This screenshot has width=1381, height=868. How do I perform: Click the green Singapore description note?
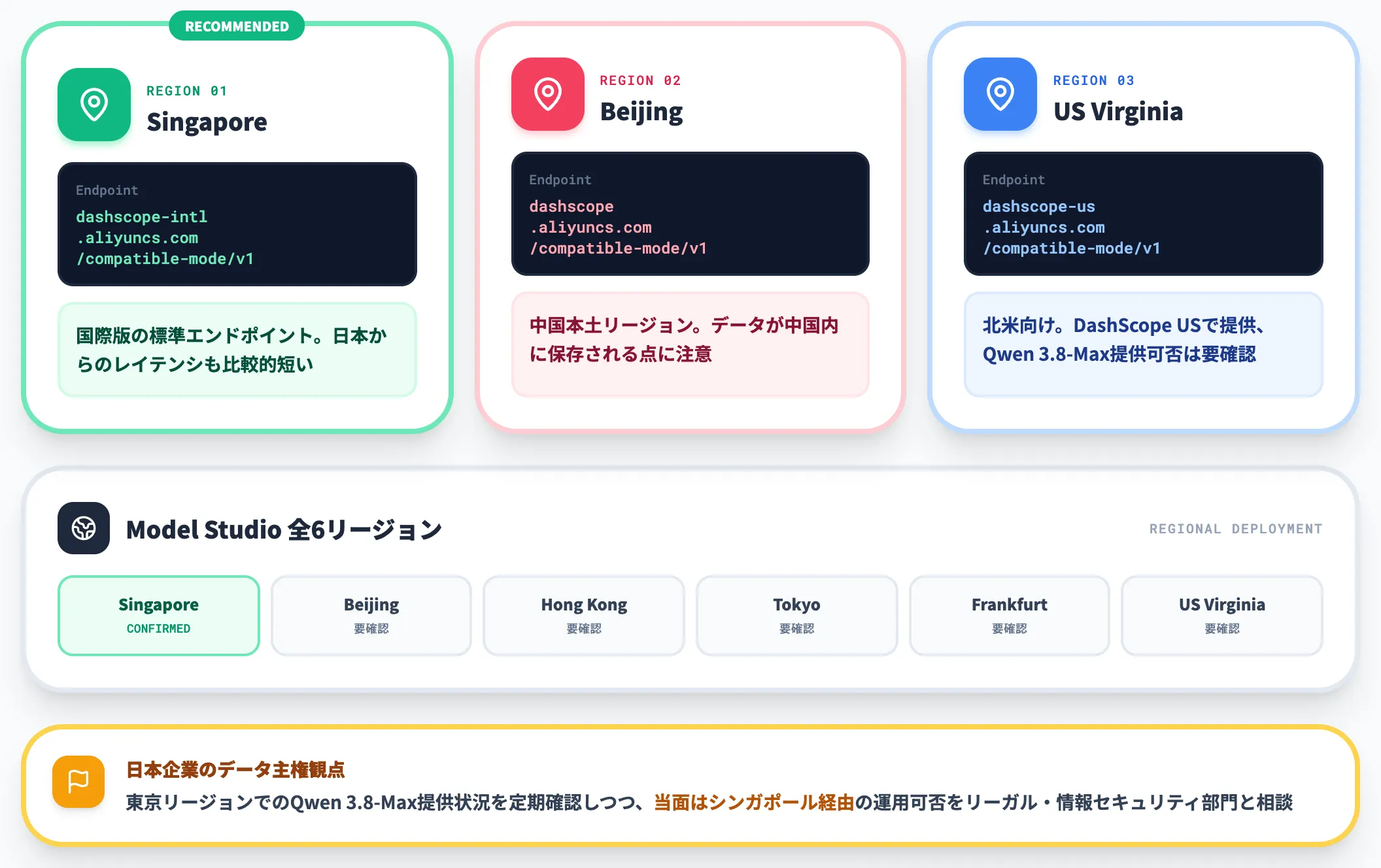click(237, 350)
